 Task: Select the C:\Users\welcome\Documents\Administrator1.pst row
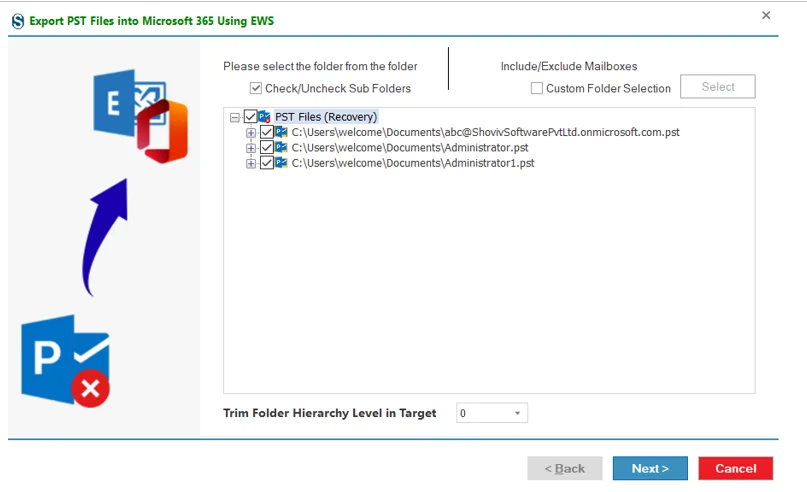tap(413, 163)
